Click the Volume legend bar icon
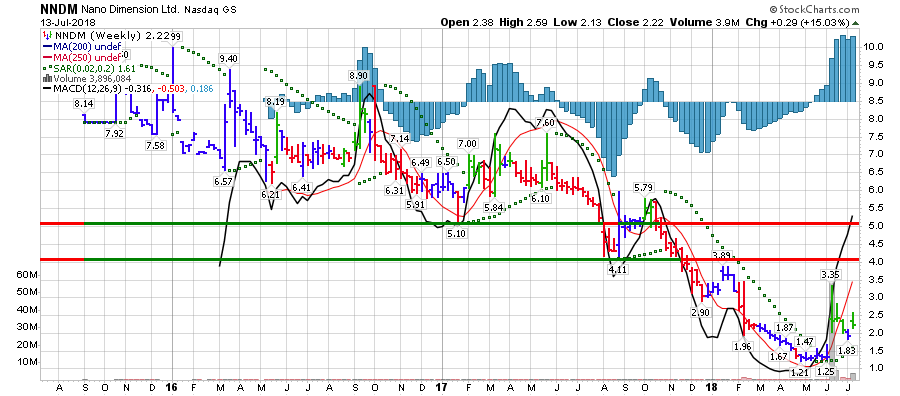The width and height of the screenshot is (900, 396). [x=47, y=79]
